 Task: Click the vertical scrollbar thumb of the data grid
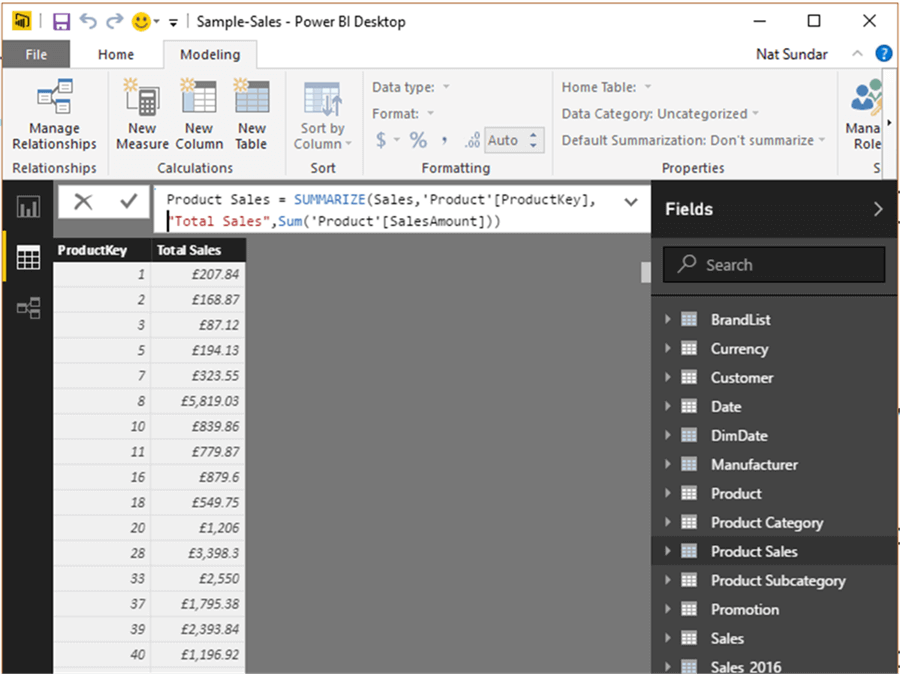click(645, 272)
